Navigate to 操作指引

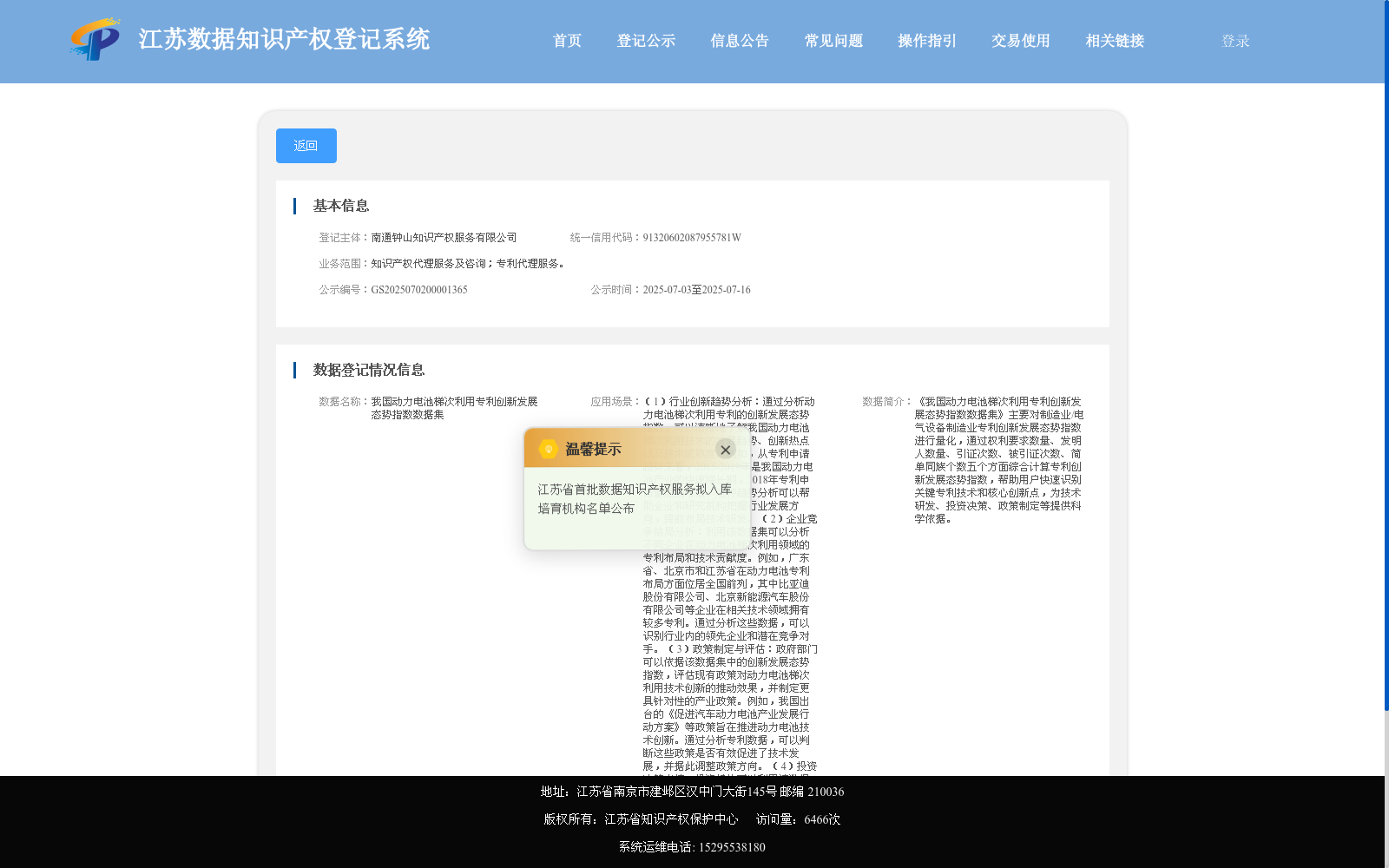pos(927,41)
